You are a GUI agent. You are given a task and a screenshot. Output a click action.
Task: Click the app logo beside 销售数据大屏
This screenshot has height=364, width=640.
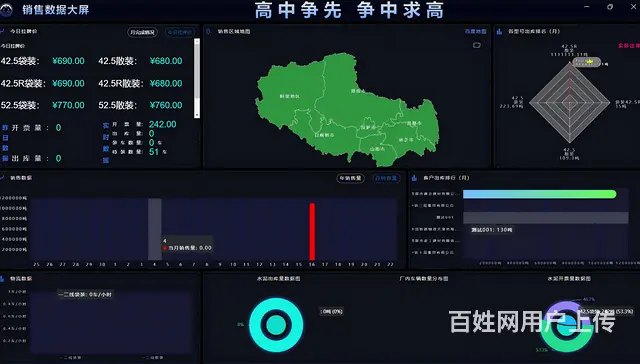(x=7, y=10)
